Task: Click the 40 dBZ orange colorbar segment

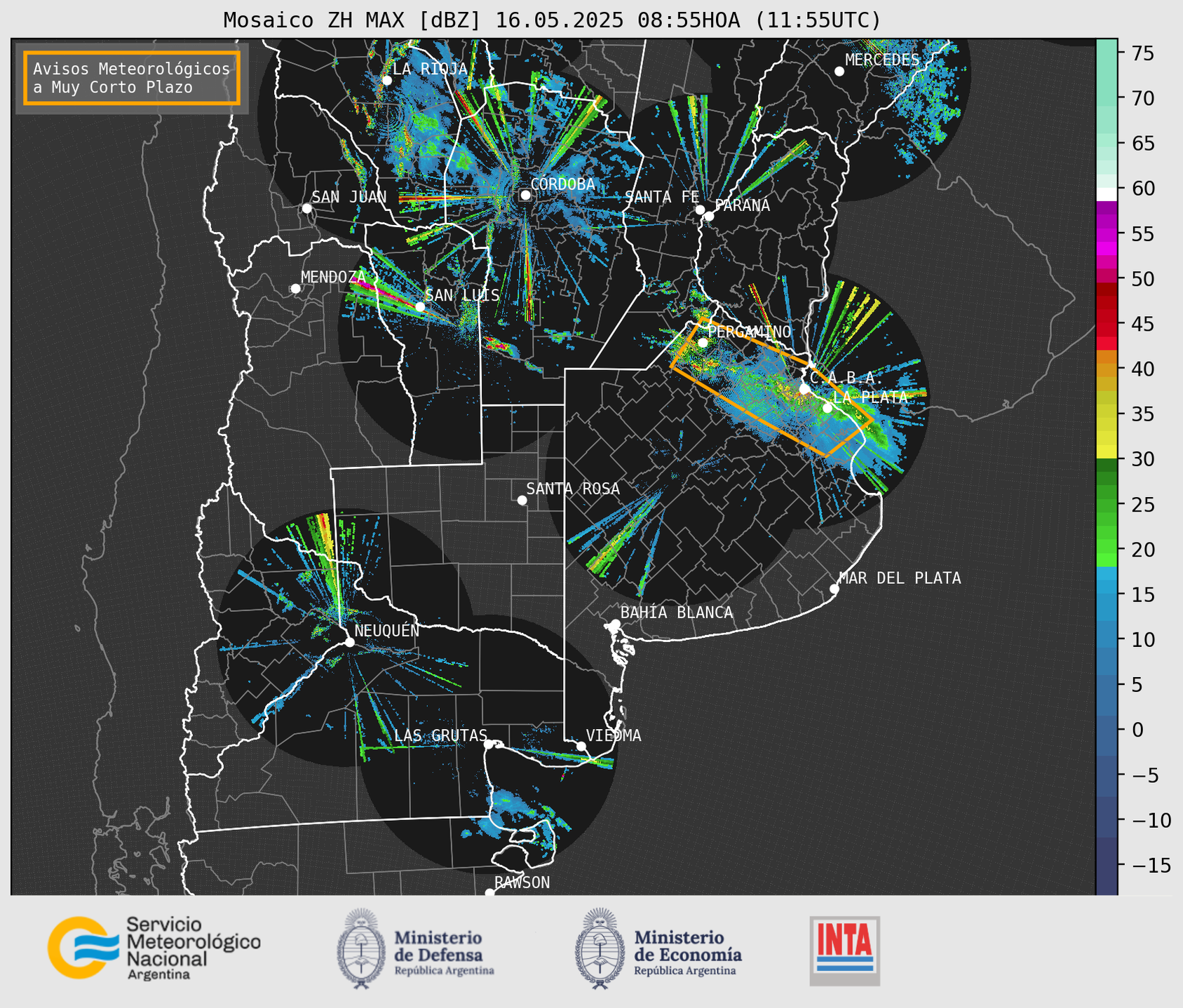Action: (x=1106, y=369)
